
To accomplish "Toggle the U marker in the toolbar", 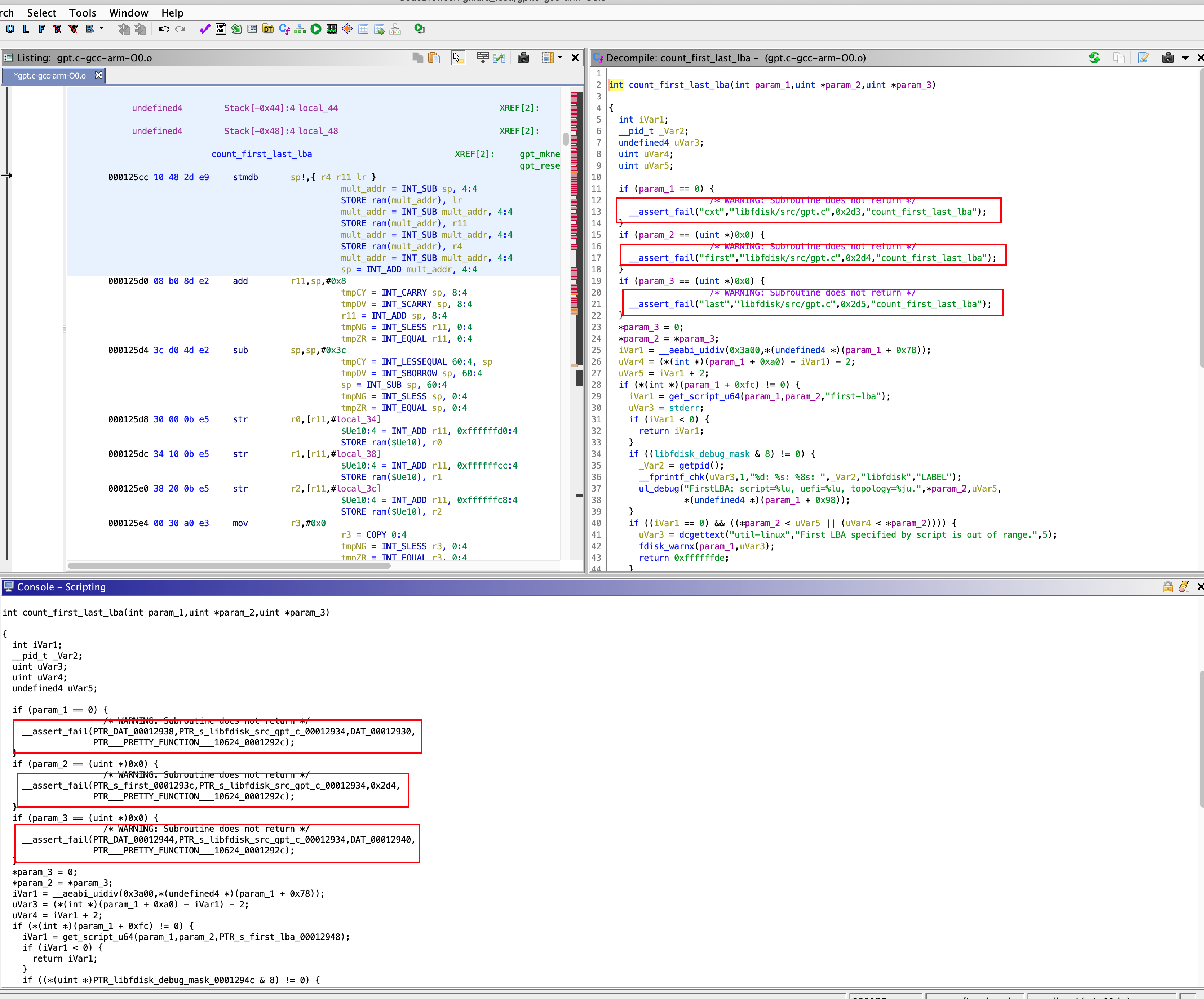I will 10,29.
